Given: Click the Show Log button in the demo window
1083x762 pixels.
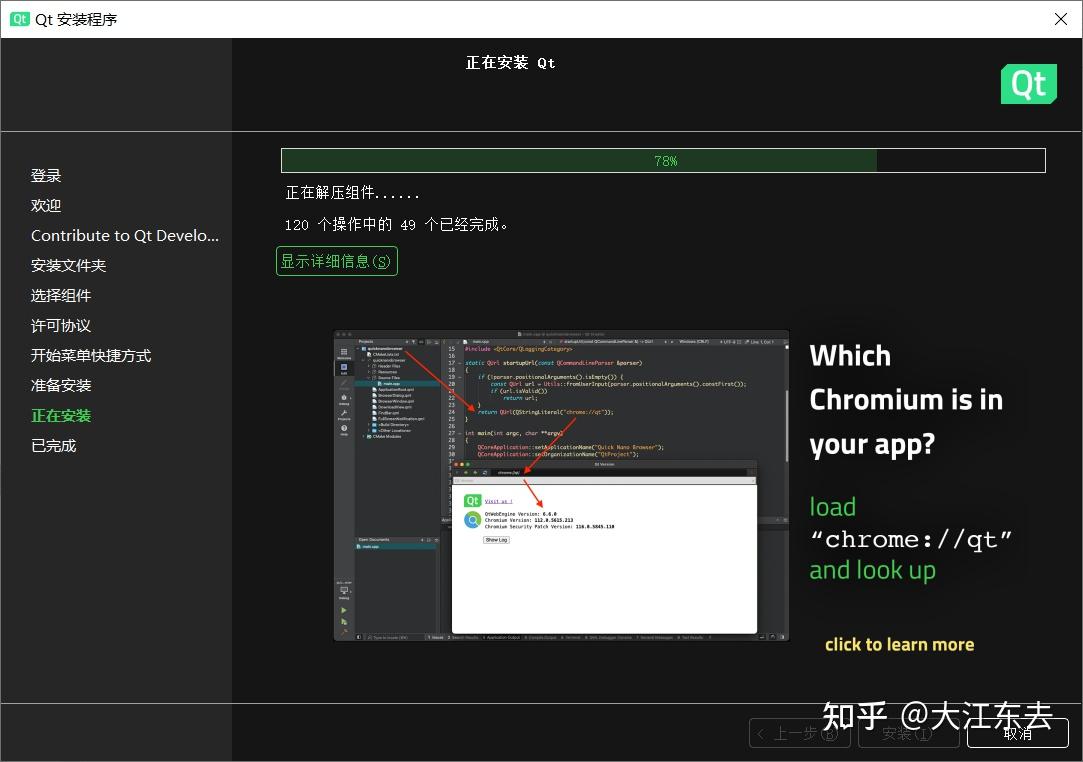Looking at the screenshot, I should (497, 540).
